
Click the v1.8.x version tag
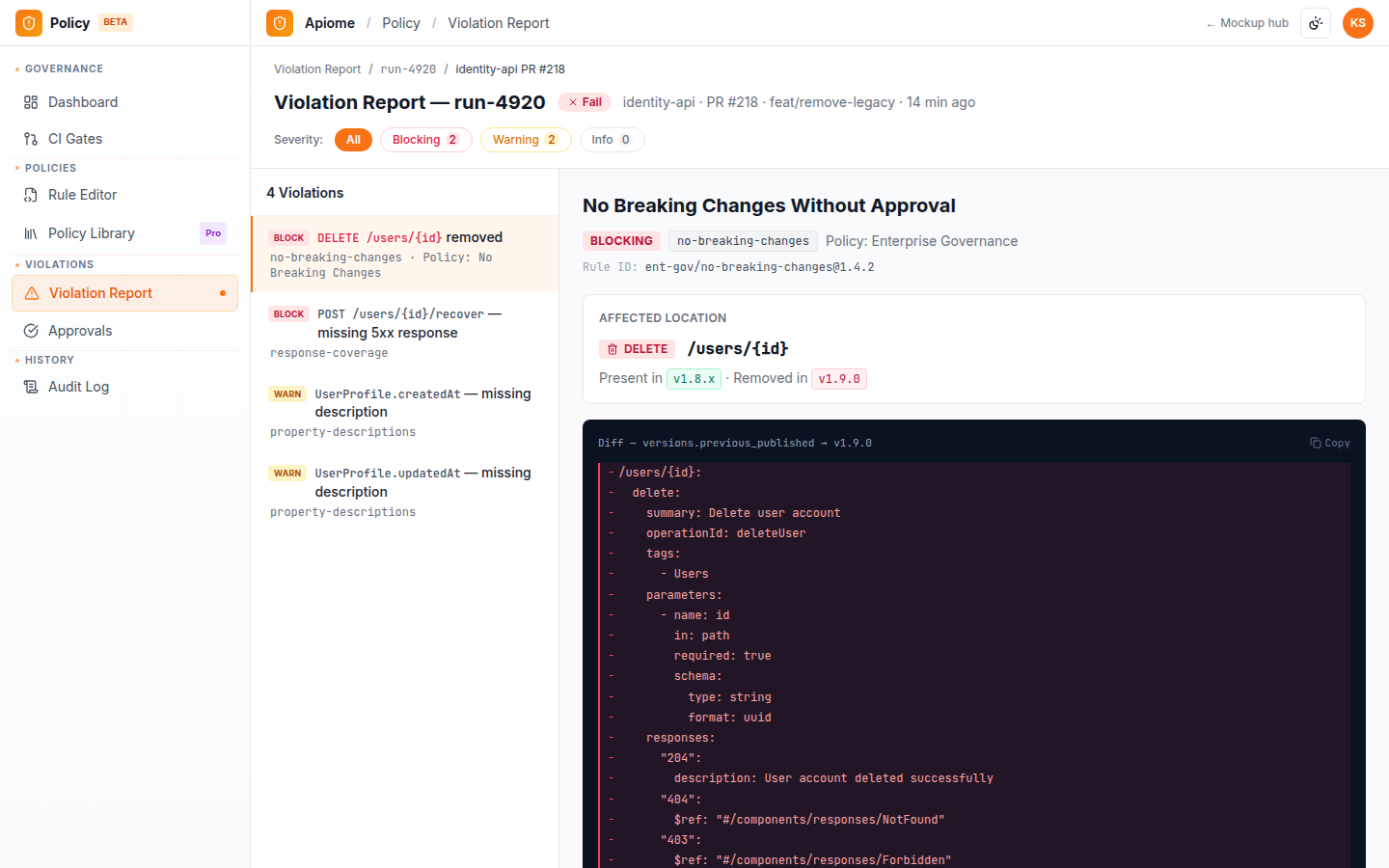point(694,379)
